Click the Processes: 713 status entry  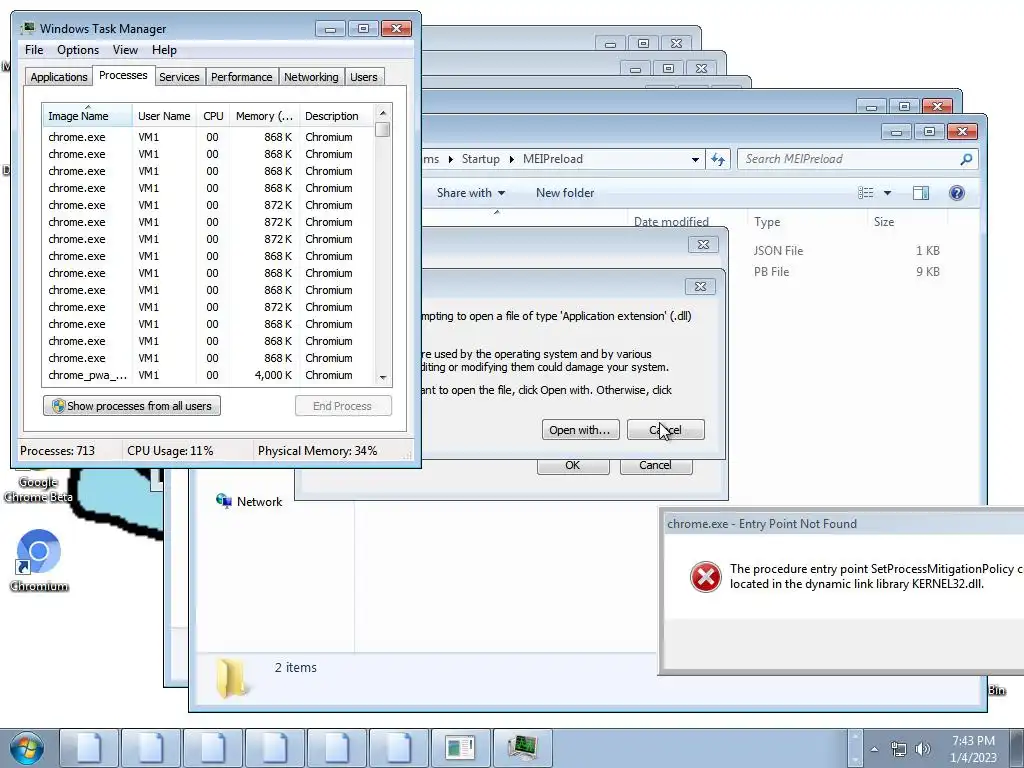[57, 451]
